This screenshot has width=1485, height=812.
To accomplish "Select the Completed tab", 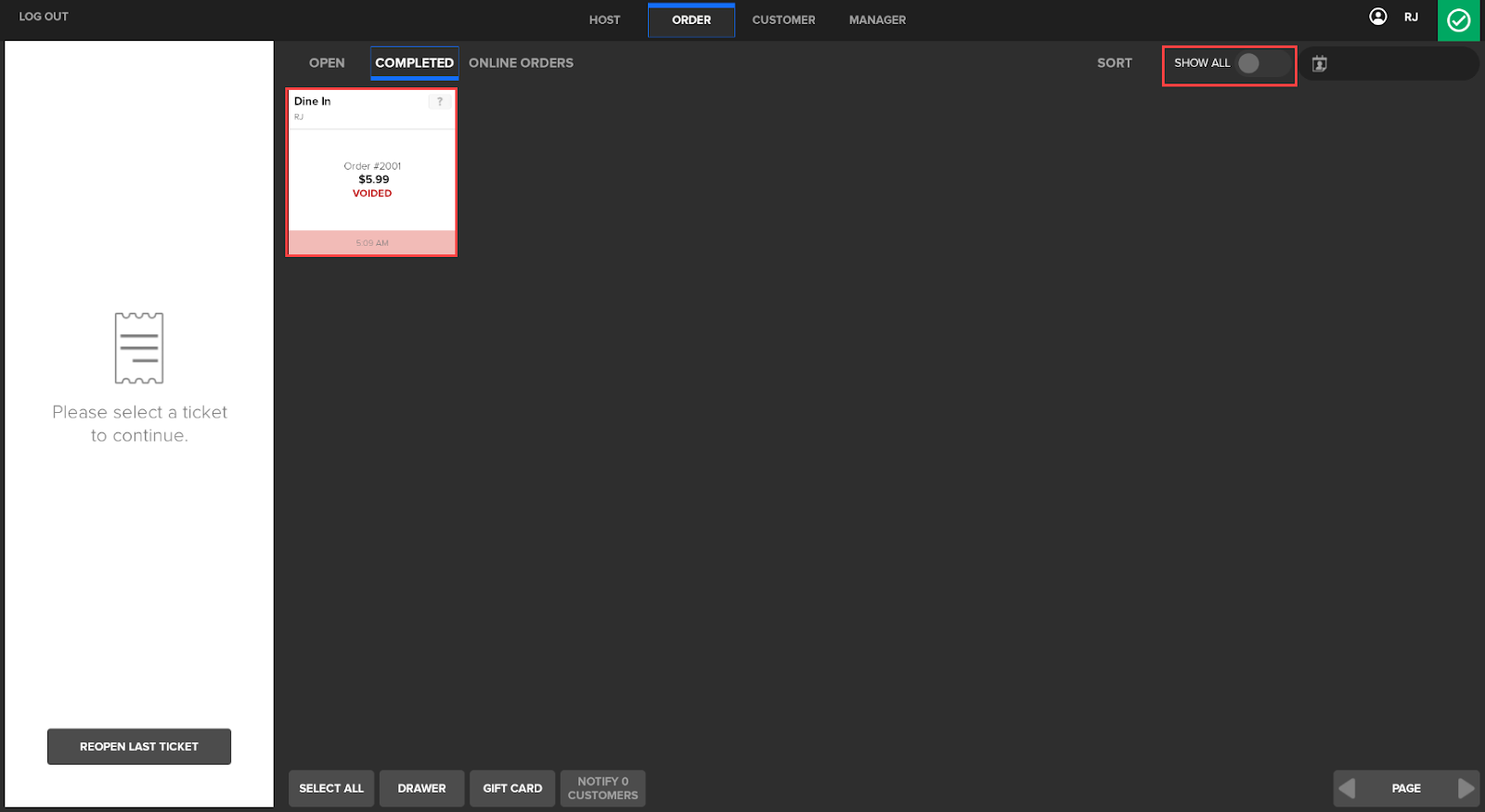I will pyautogui.click(x=414, y=63).
